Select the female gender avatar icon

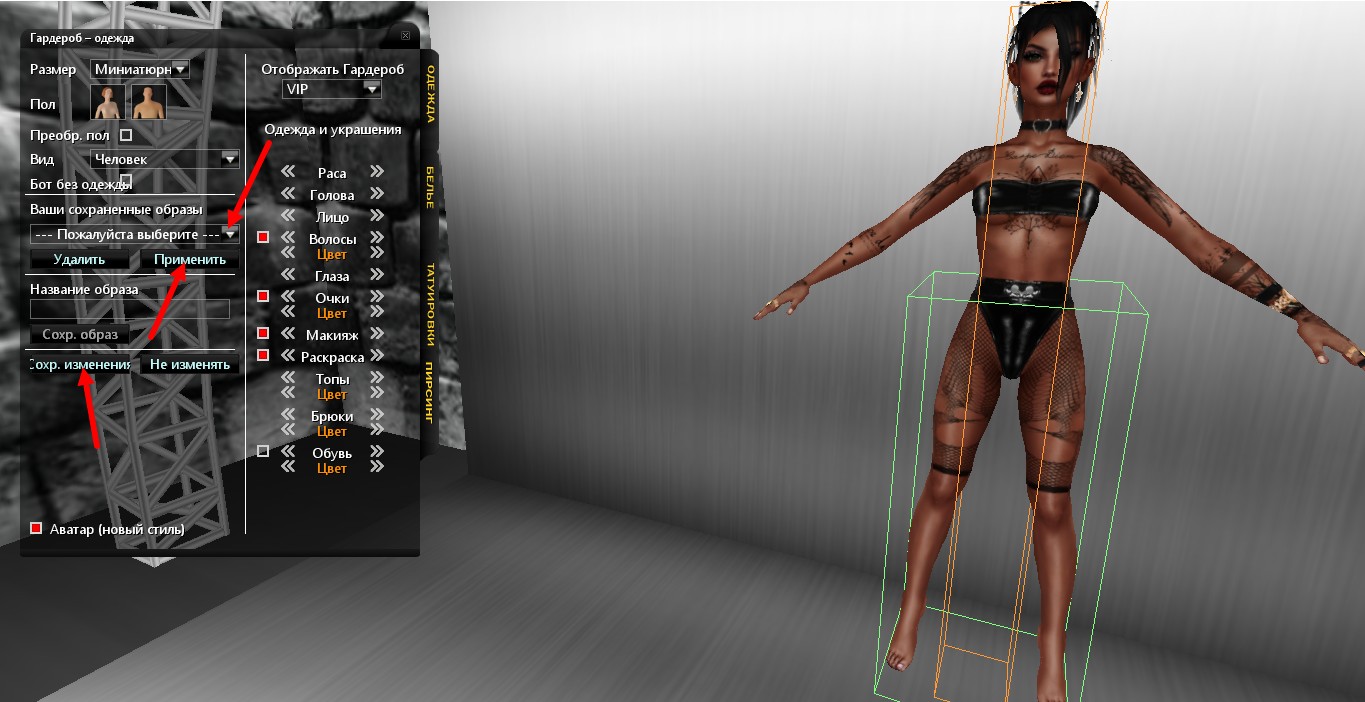(108, 102)
